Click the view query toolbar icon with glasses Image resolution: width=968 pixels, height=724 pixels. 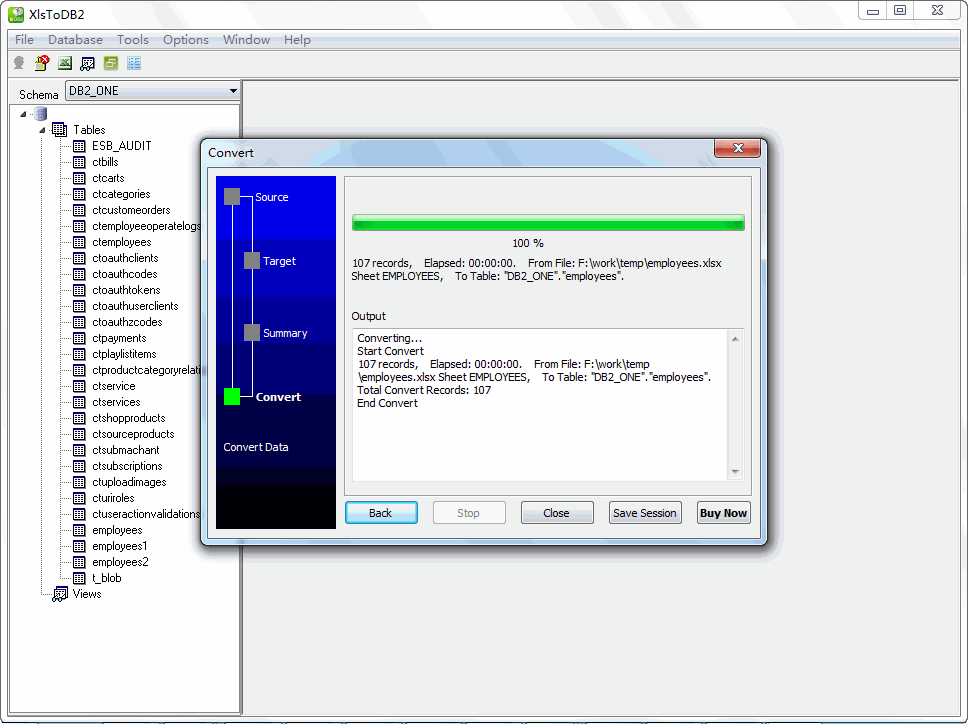coord(88,63)
